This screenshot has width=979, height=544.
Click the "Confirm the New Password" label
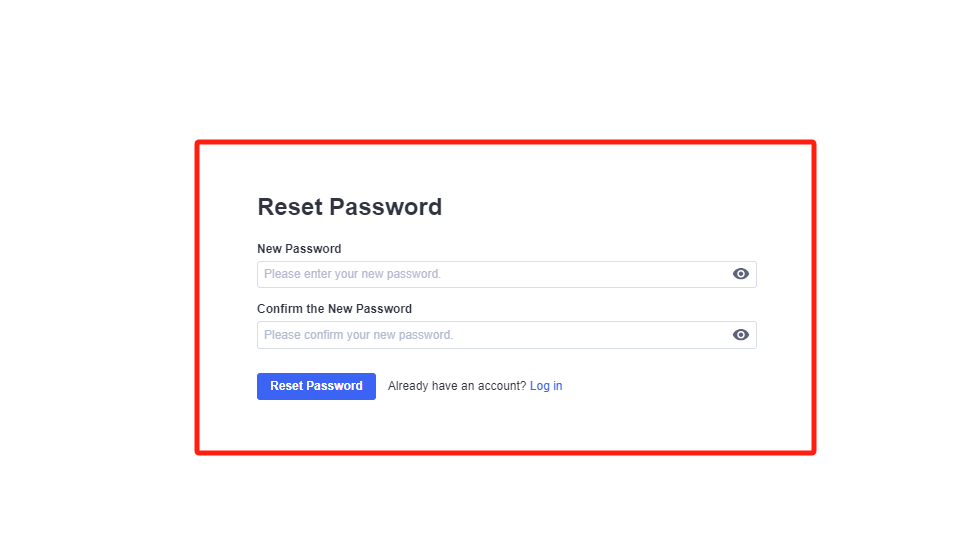click(335, 309)
